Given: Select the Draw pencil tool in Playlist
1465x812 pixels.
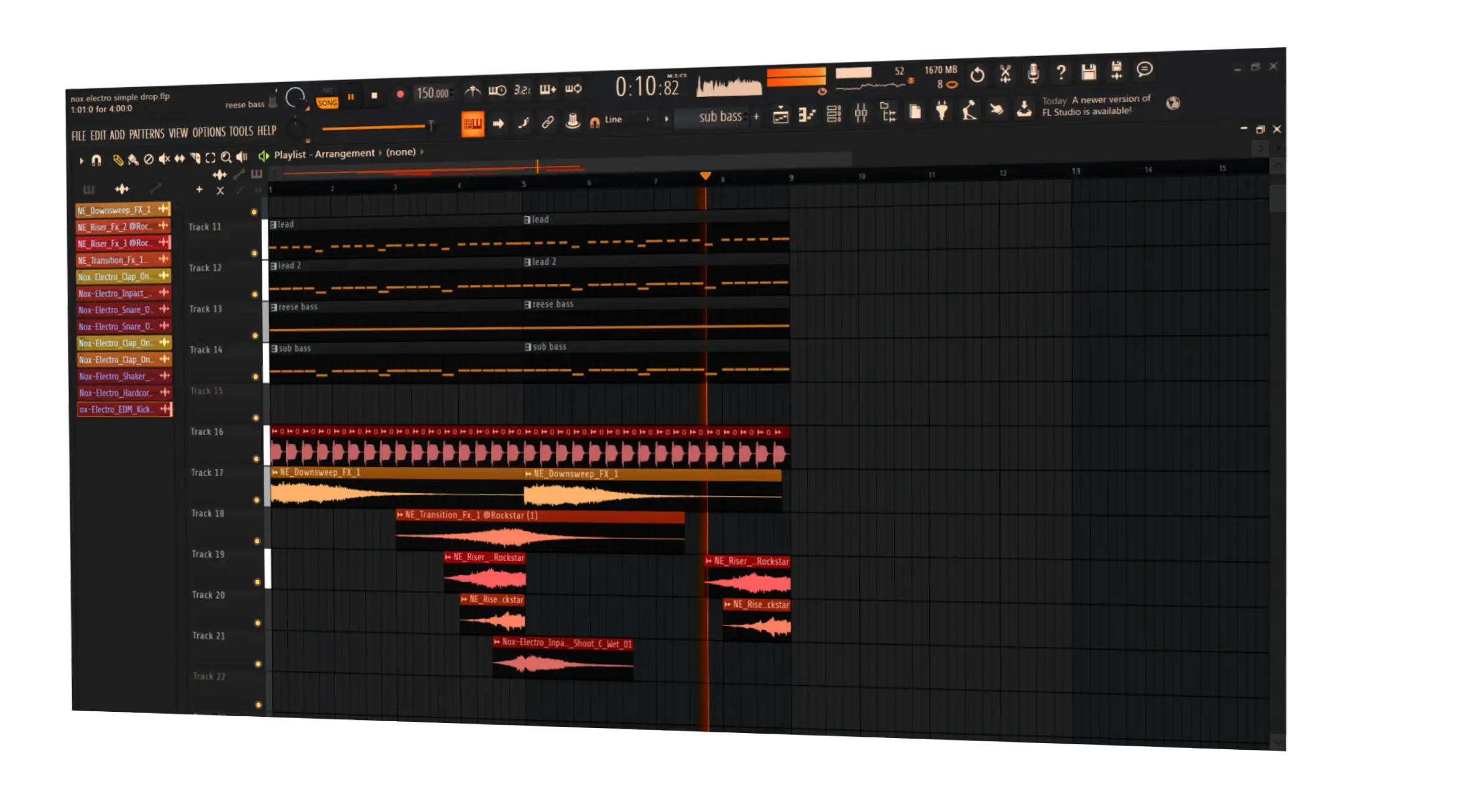Looking at the screenshot, I should pyautogui.click(x=118, y=160).
